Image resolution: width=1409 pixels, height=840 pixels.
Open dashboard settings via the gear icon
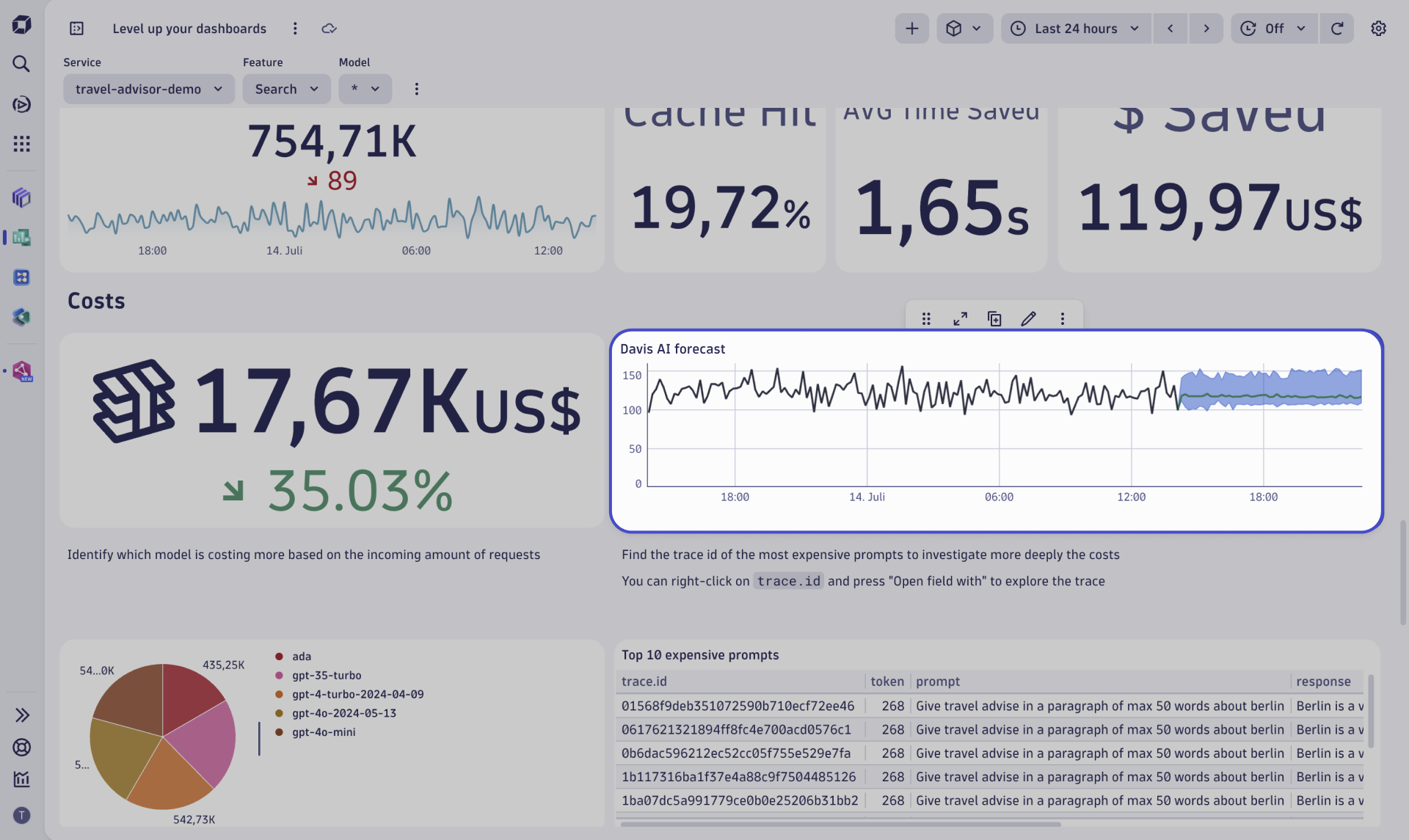(1378, 28)
